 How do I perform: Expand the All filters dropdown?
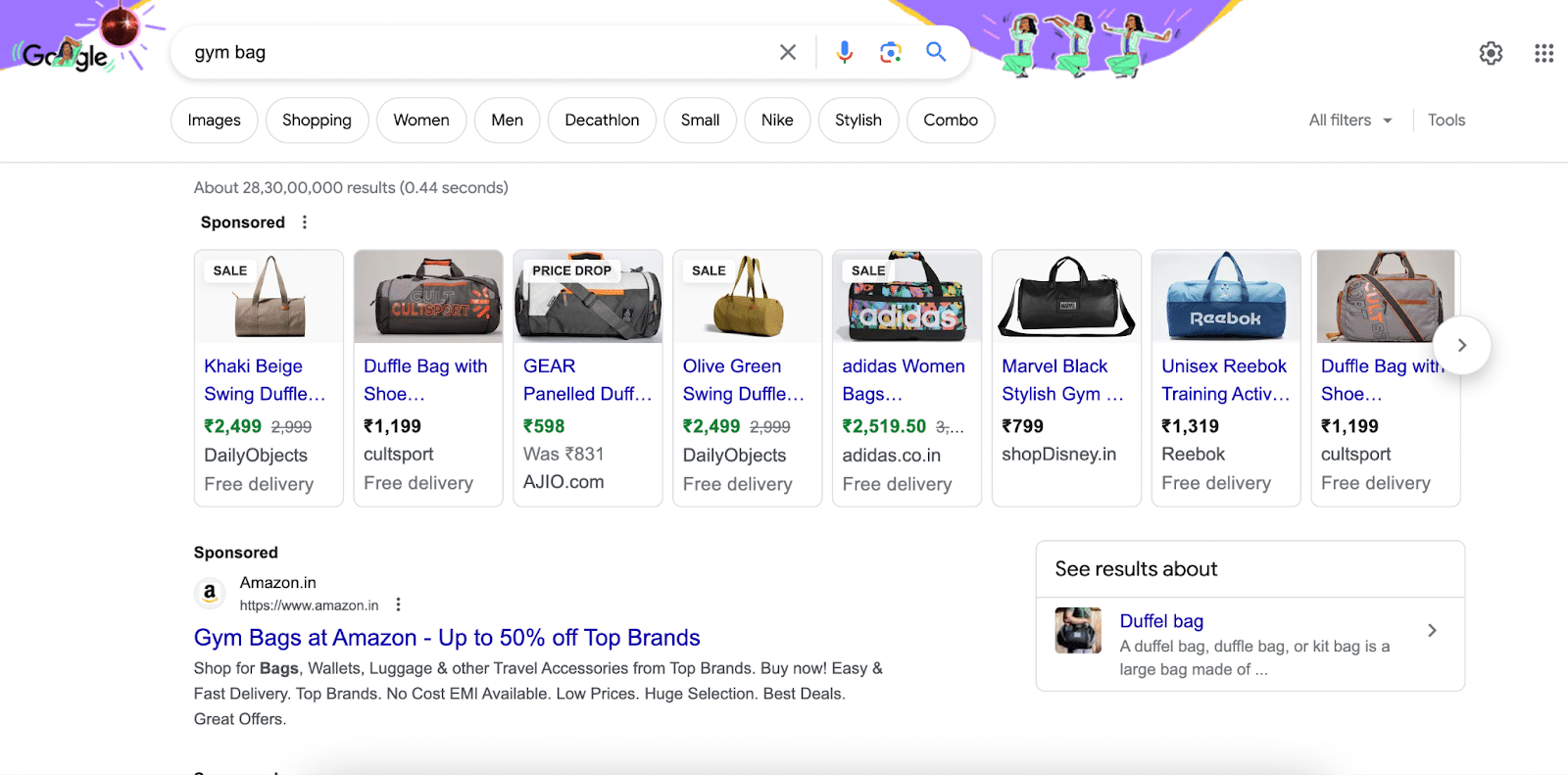1350,120
